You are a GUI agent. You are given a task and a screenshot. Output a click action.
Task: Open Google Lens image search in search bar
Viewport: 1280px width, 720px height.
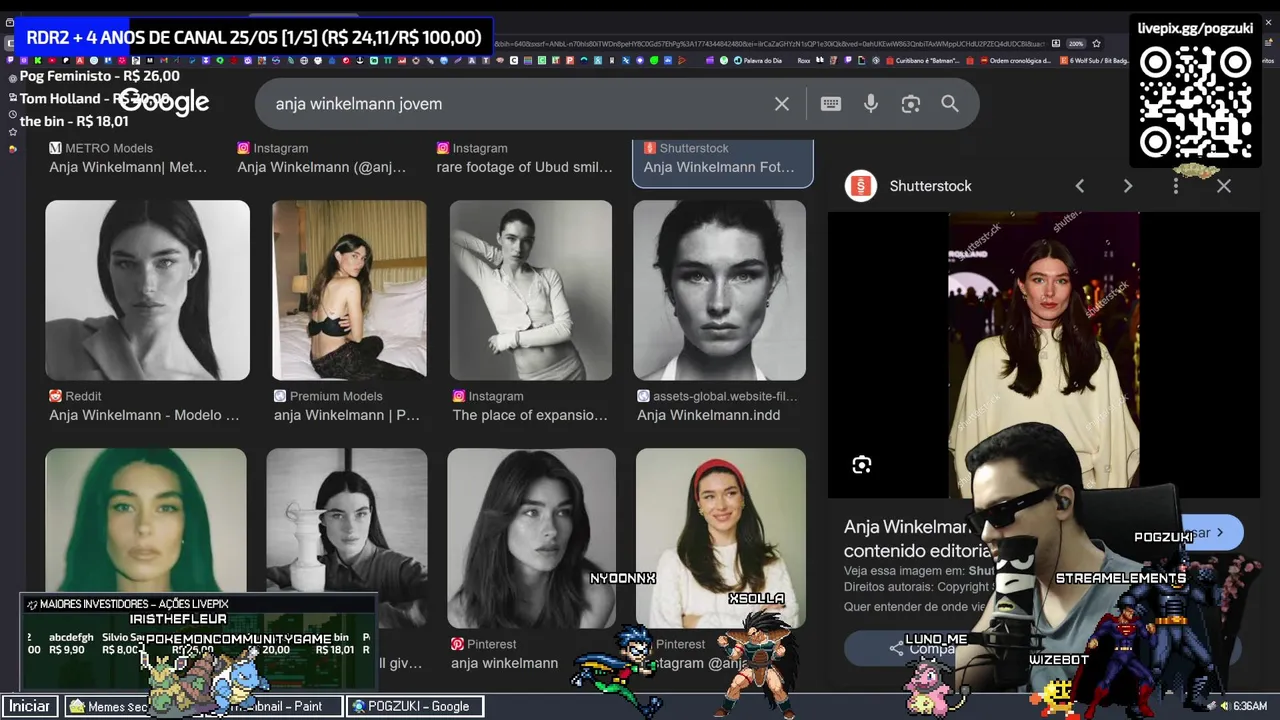tap(910, 104)
